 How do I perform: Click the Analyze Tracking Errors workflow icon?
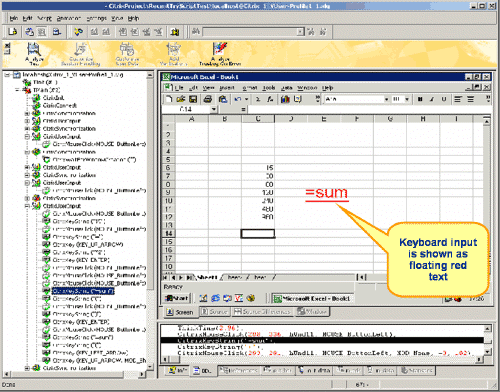tap(220, 54)
